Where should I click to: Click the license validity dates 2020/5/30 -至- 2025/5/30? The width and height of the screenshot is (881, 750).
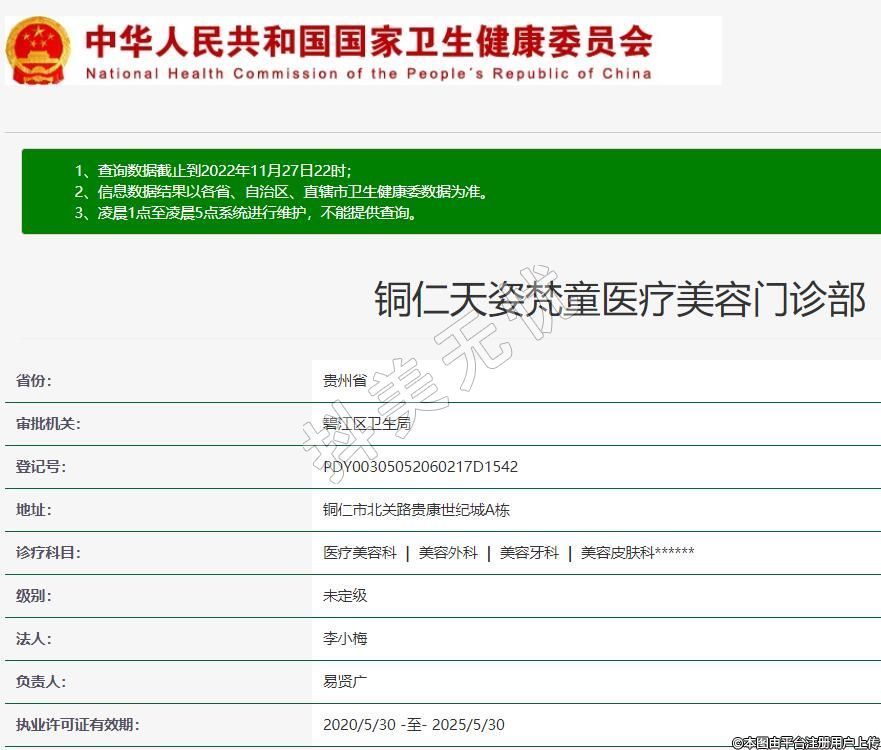pos(413,725)
